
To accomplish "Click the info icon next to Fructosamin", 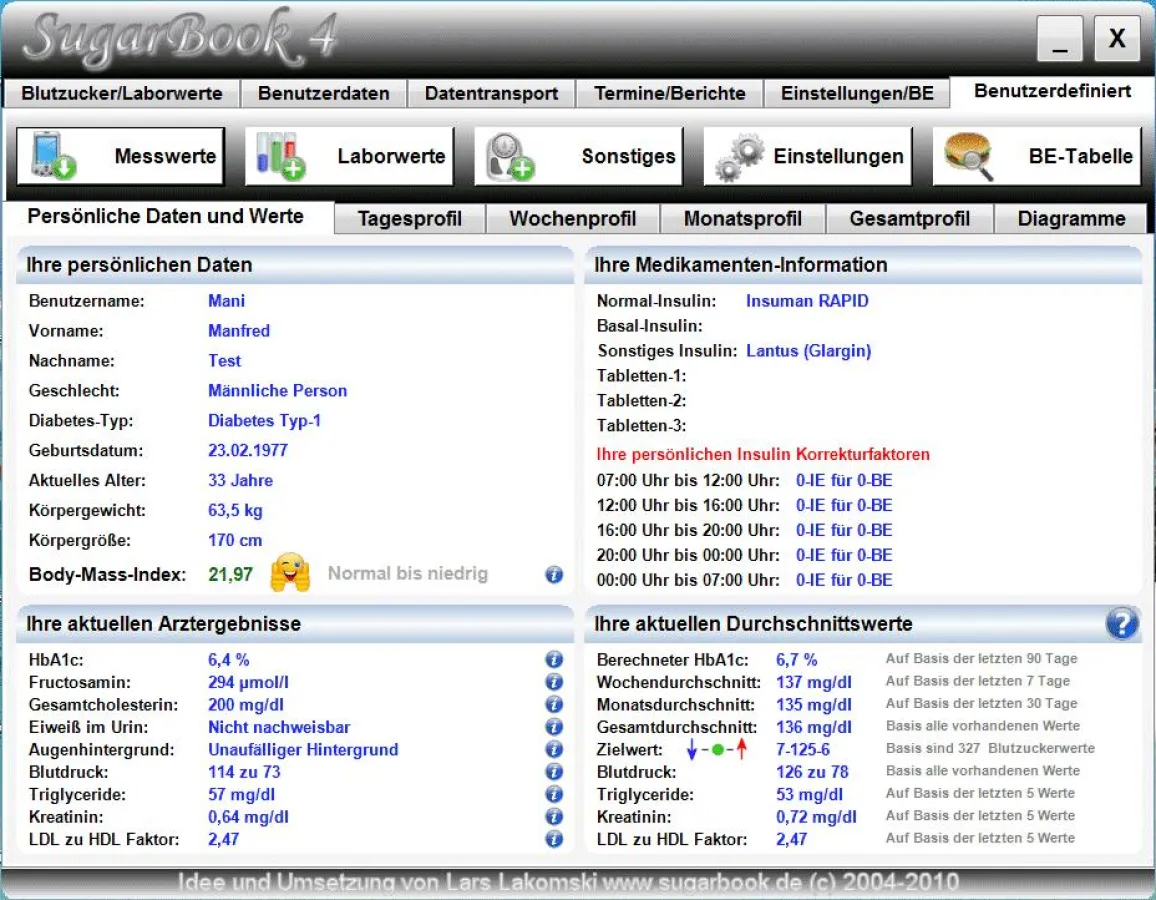I will tap(553, 681).
